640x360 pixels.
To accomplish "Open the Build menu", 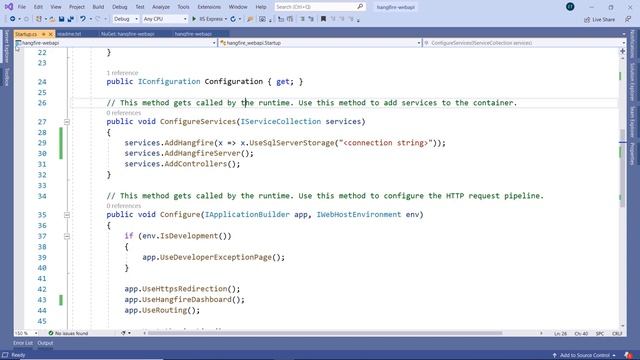I will pos(98,7).
